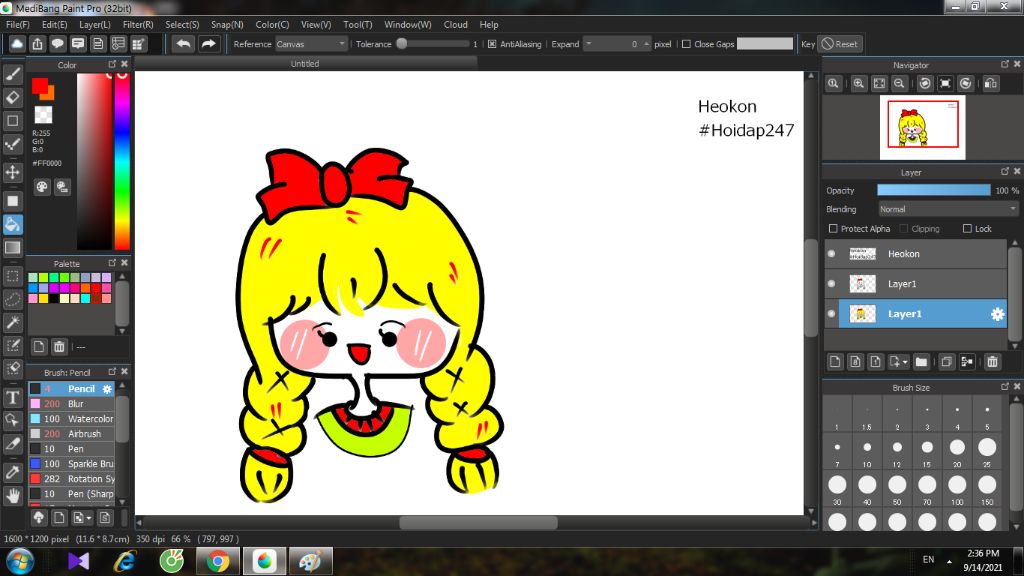Open the Expand pixel dropdown
Screen dimensions: 1024x576
(588, 44)
